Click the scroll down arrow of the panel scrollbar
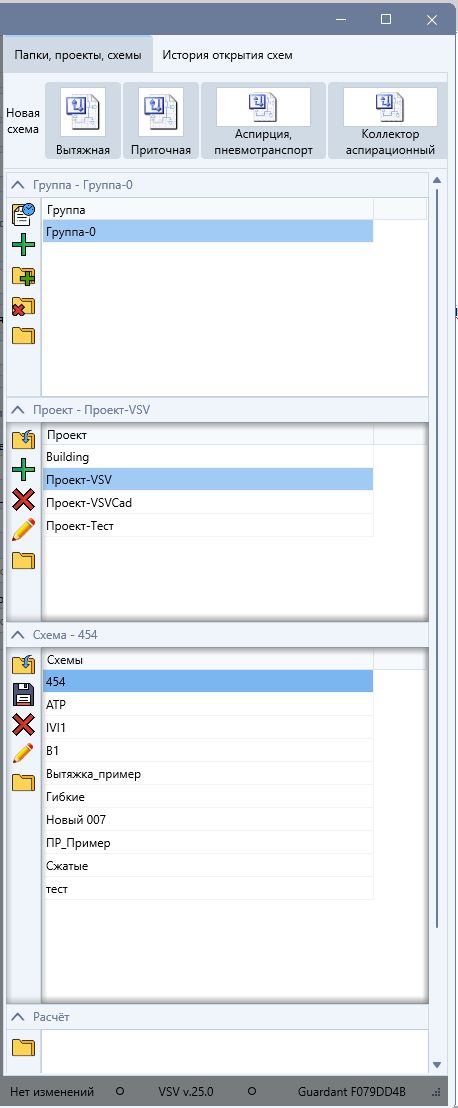 pos(437,1064)
